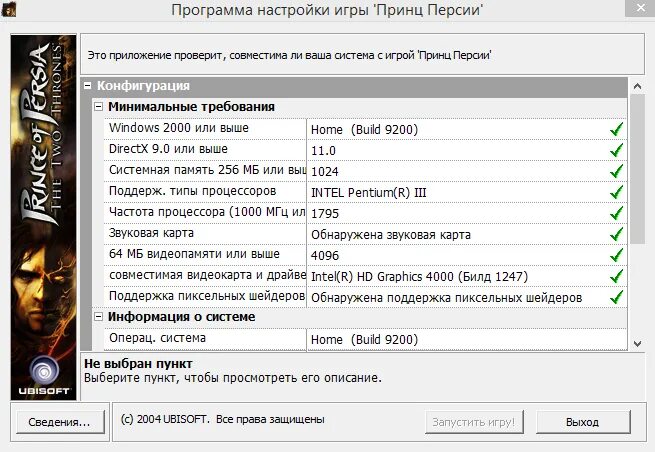Viewport: 655px width, 452px height.
Task: Collapse the Конфигурация section
Action: coord(88,86)
